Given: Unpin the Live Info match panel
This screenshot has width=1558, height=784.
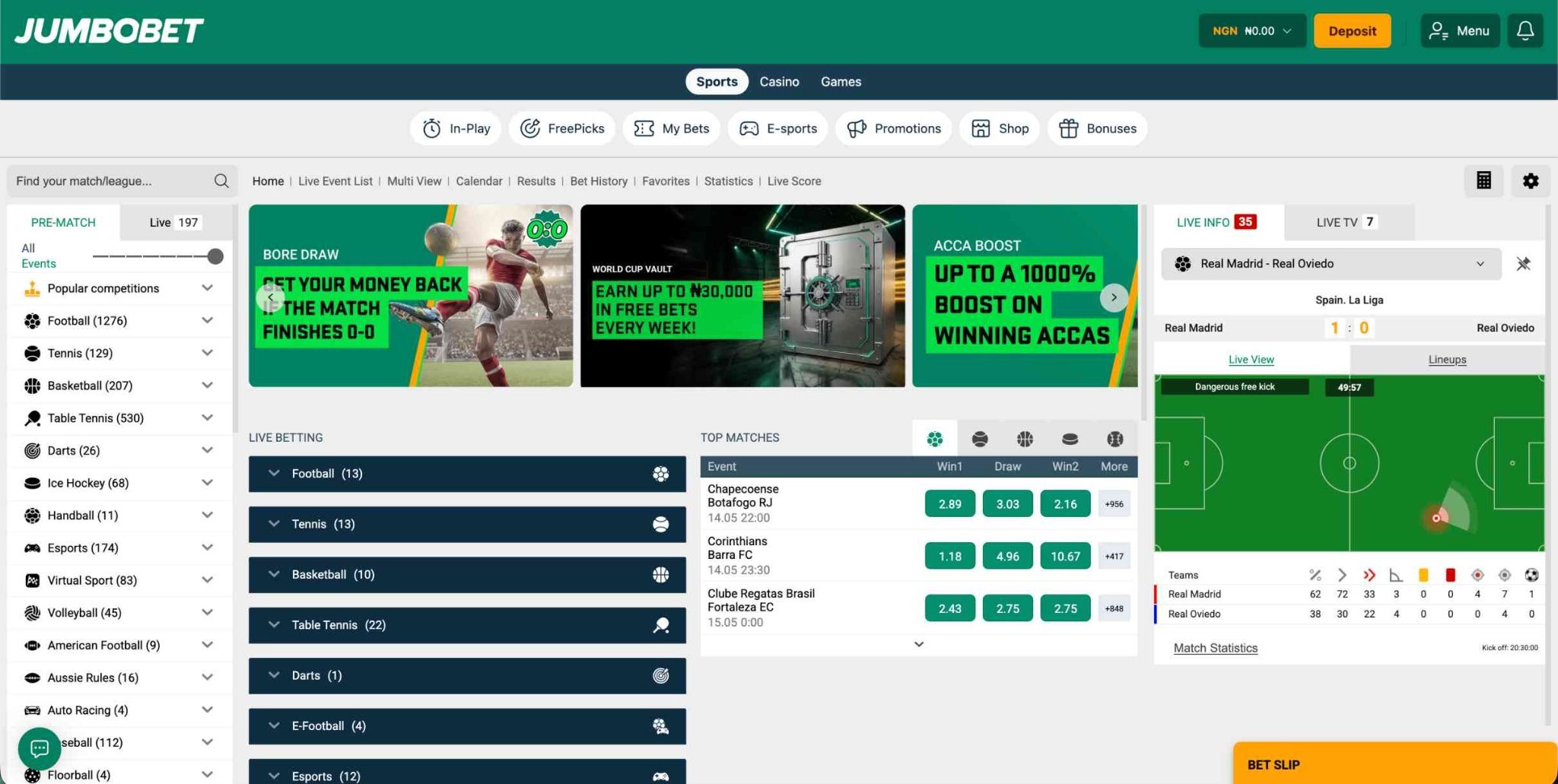Looking at the screenshot, I should 1523,264.
